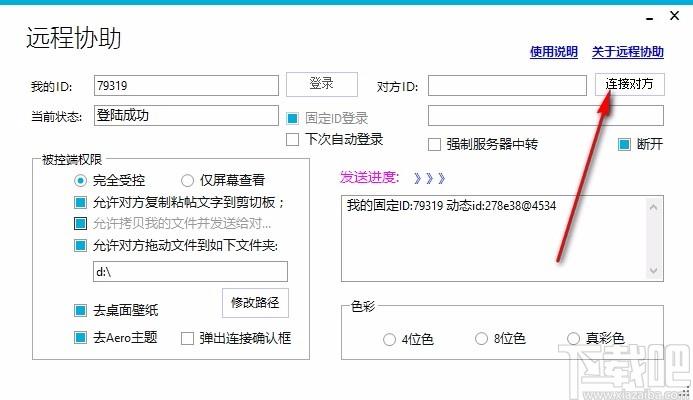Screen dimensions: 693x400
Task: Select the 8位色 color radio button
Action: [481, 339]
